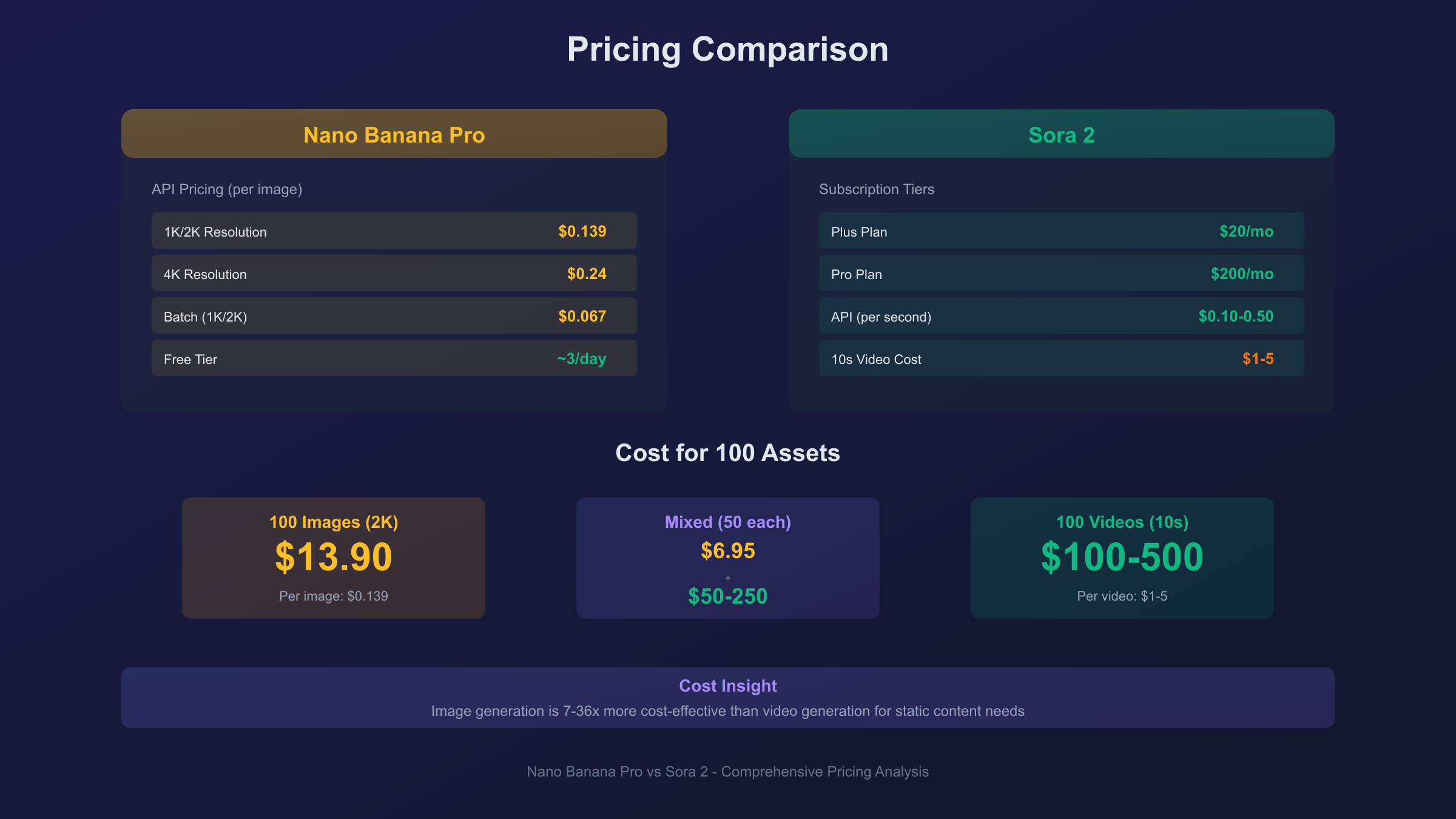Click the Cost for 100 Assets heading
This screenshot has height=819, width=1456.
[728, 453]
